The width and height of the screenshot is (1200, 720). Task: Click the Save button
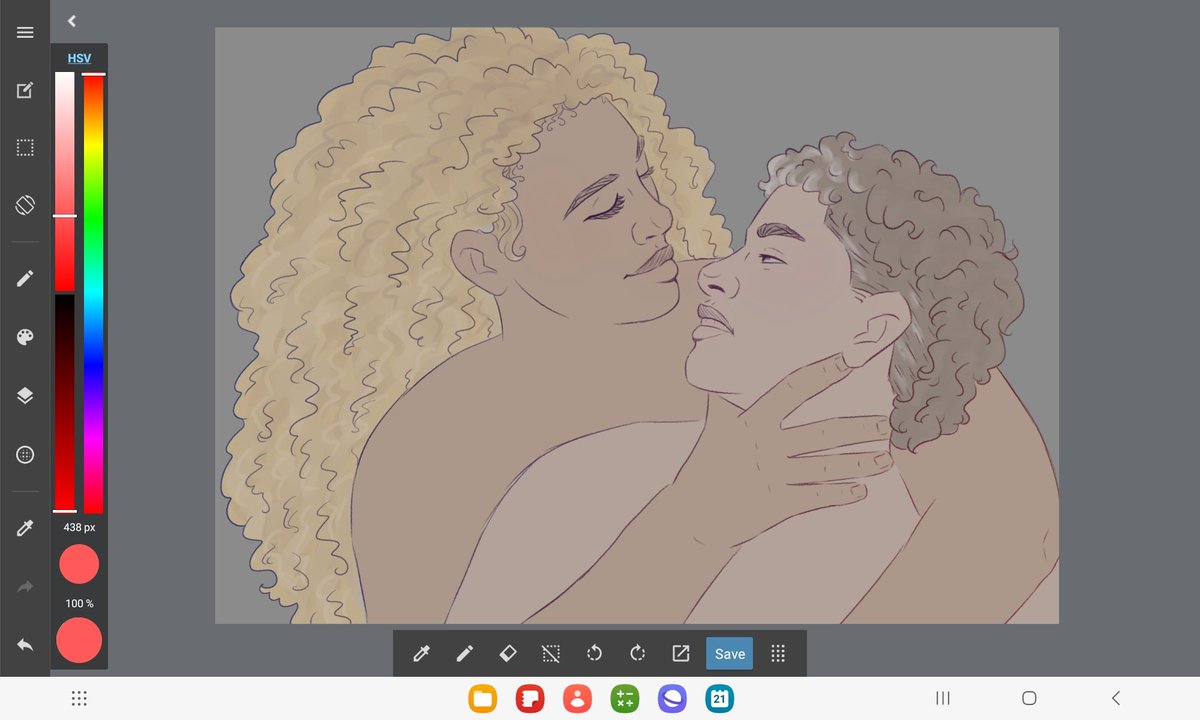tap(730, 654)
